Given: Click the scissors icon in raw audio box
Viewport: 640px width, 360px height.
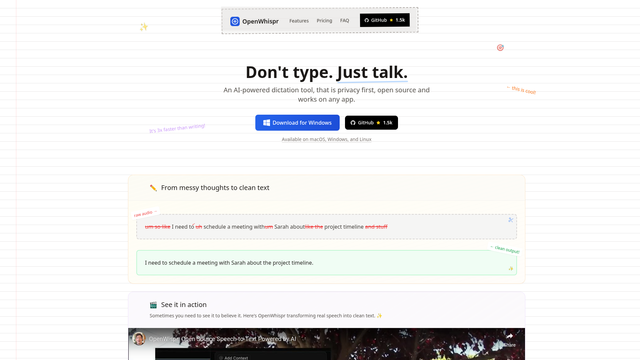Looking at the screenshot, I should click(x=511, y=220).
